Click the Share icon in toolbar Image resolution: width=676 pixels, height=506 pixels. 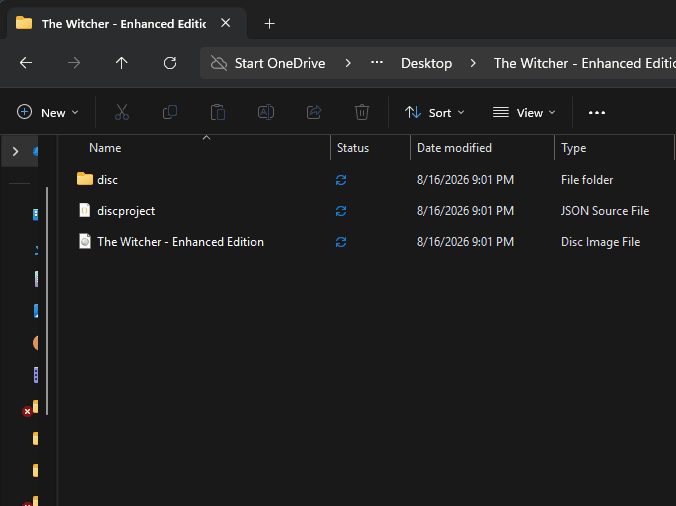pyautogui.click(x=314, y=112)
